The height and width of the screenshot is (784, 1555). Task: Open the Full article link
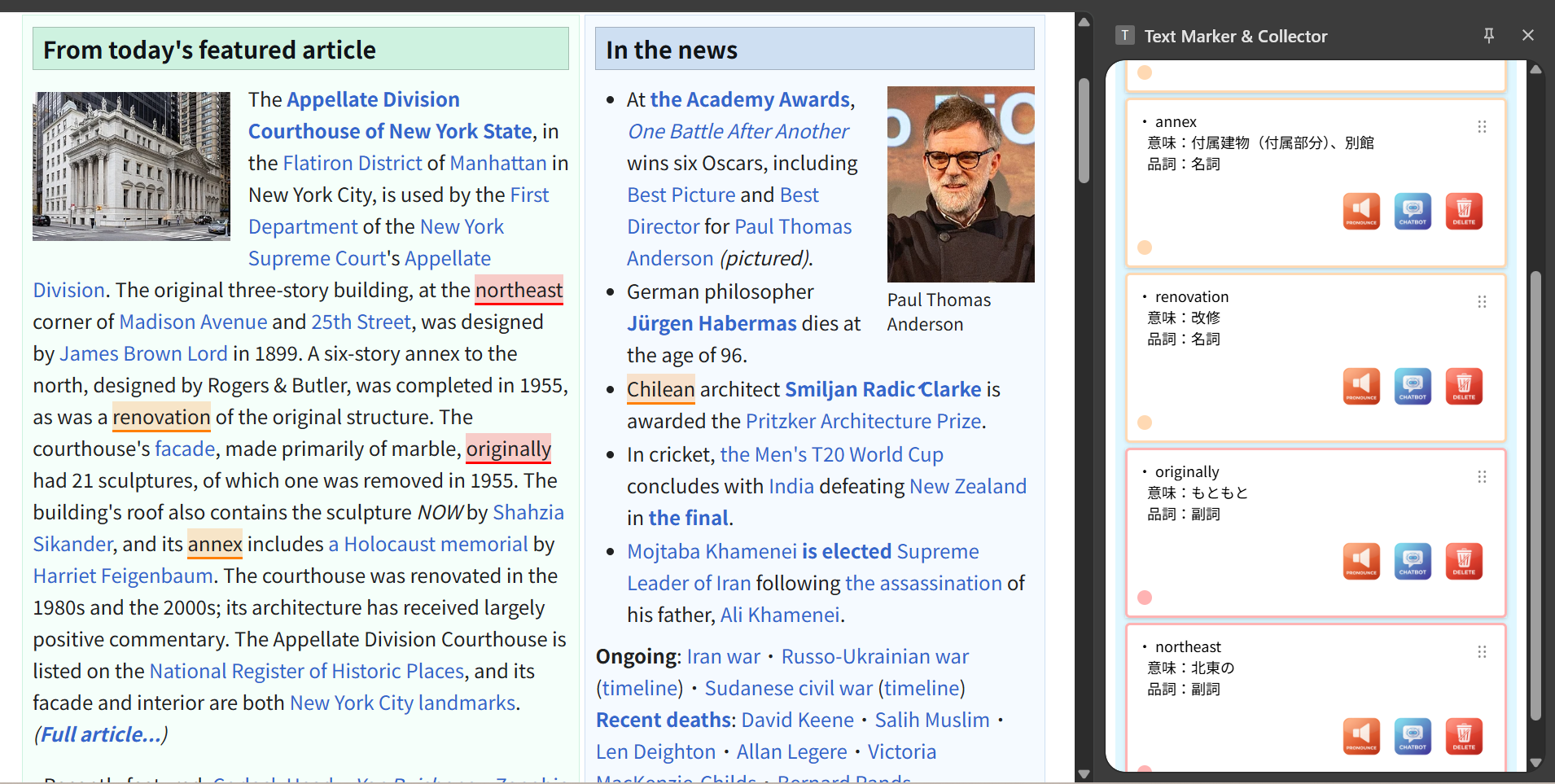pos(101,735)
